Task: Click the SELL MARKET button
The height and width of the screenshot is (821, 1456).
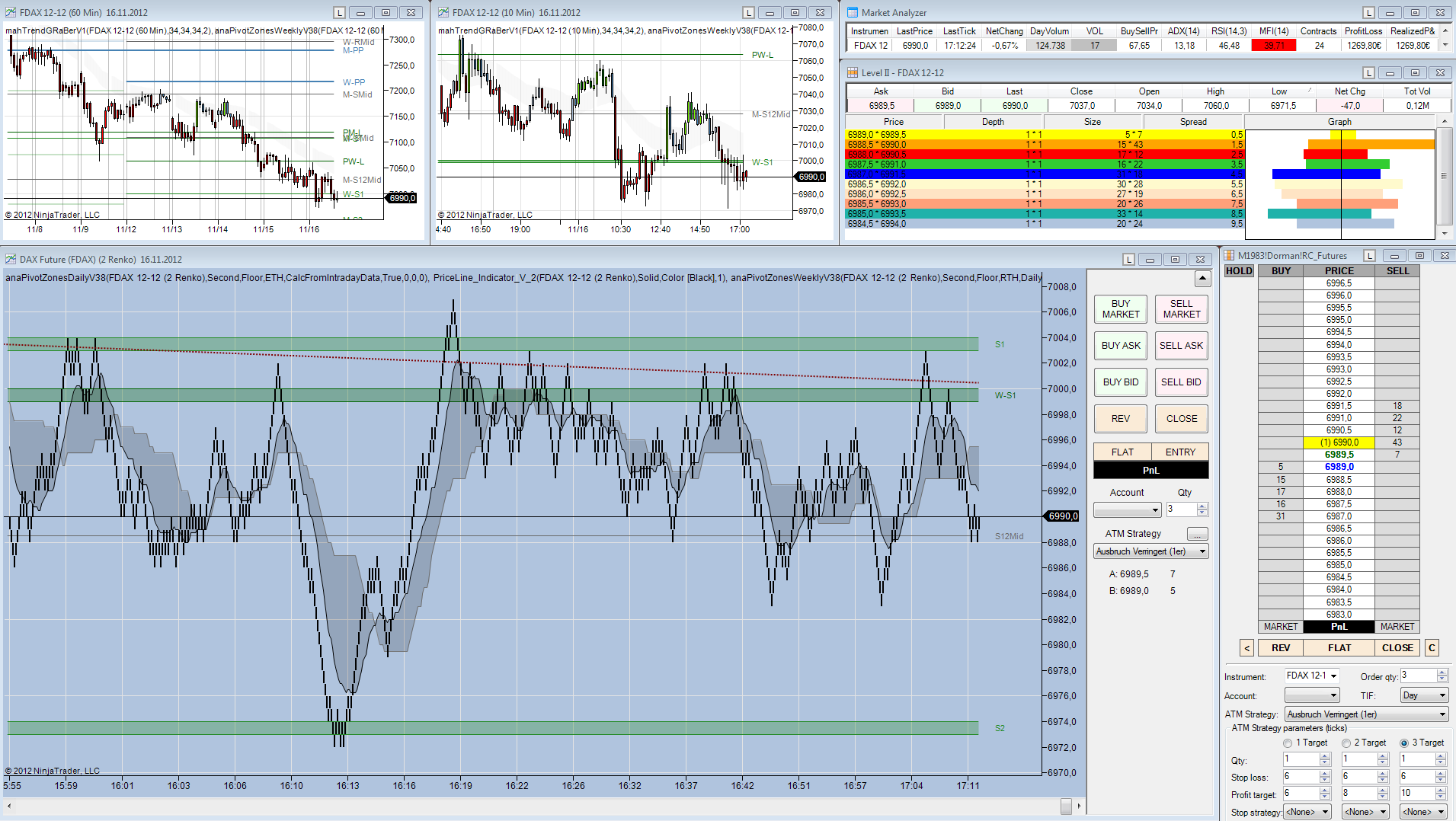Action: tap(1182, 309)
